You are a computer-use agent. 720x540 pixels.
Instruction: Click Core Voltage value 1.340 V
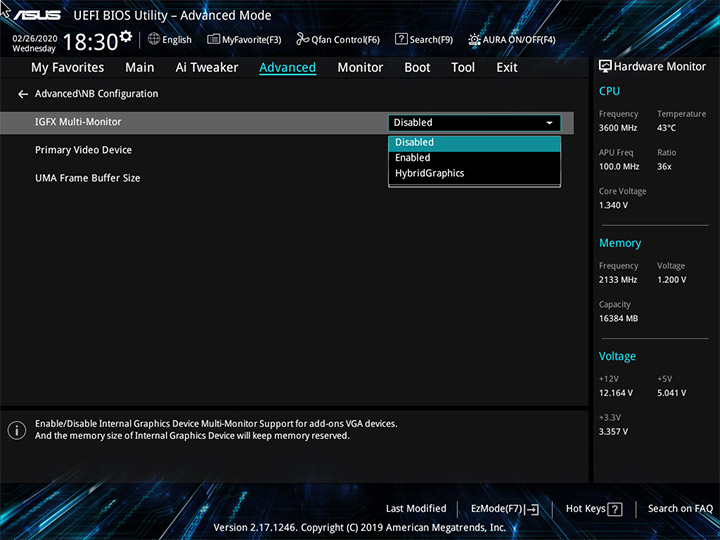point(613,205)
